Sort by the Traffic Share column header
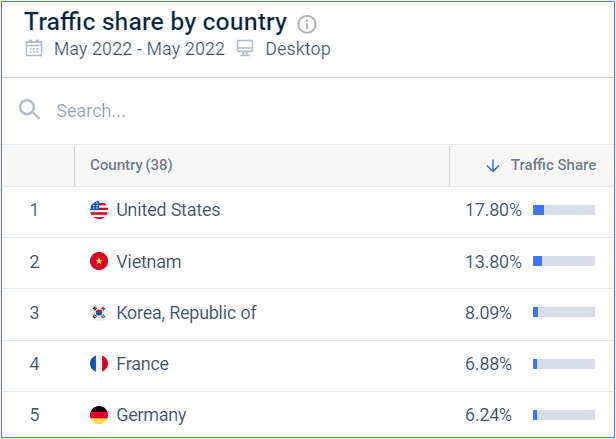The height and width of the screenshot is (439, 616). click(553, 165)
